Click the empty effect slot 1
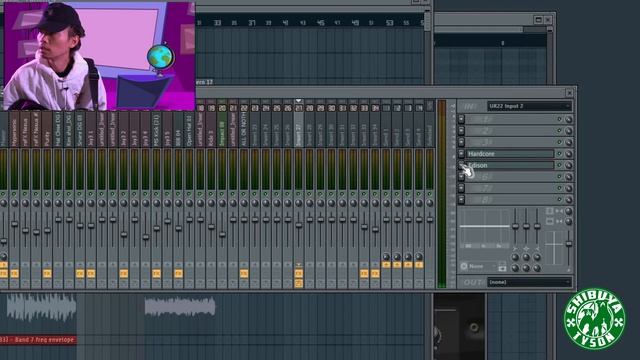Screen dimensions: 640x360 [x=510, y=119]
